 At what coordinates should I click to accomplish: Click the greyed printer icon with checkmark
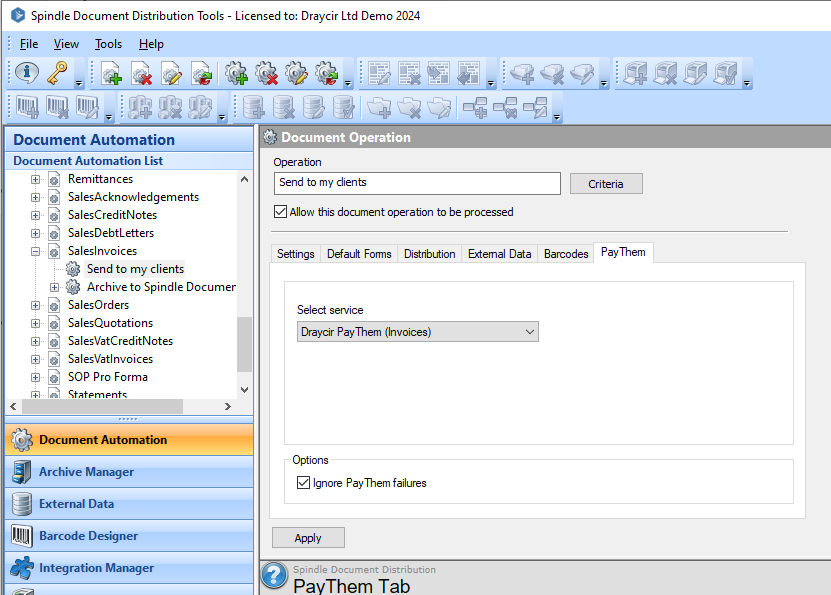pyautogui.click(x=726, y=73)
